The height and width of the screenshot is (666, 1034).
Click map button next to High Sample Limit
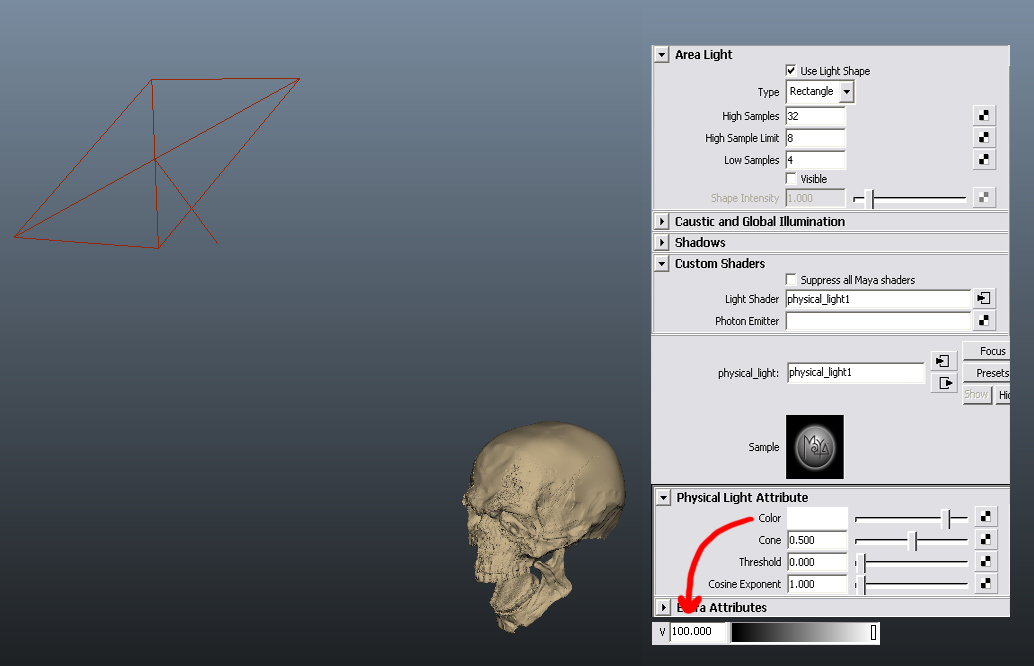pyautogui.click(x=983, y=137)
